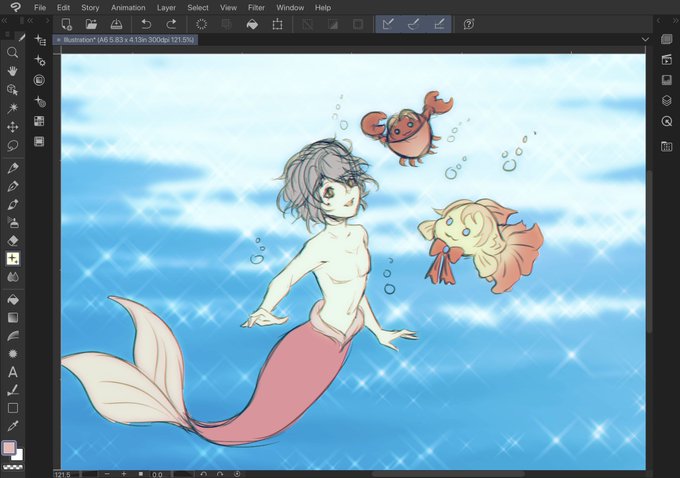Select the Contour line paint tool

pos(13,336)
